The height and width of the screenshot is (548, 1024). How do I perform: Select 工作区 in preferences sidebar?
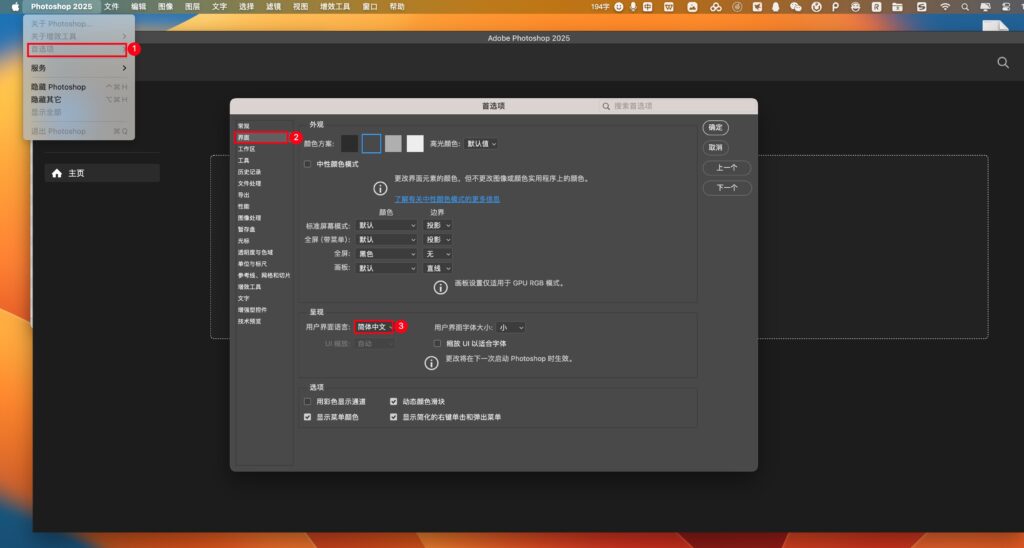coord(247,149)
